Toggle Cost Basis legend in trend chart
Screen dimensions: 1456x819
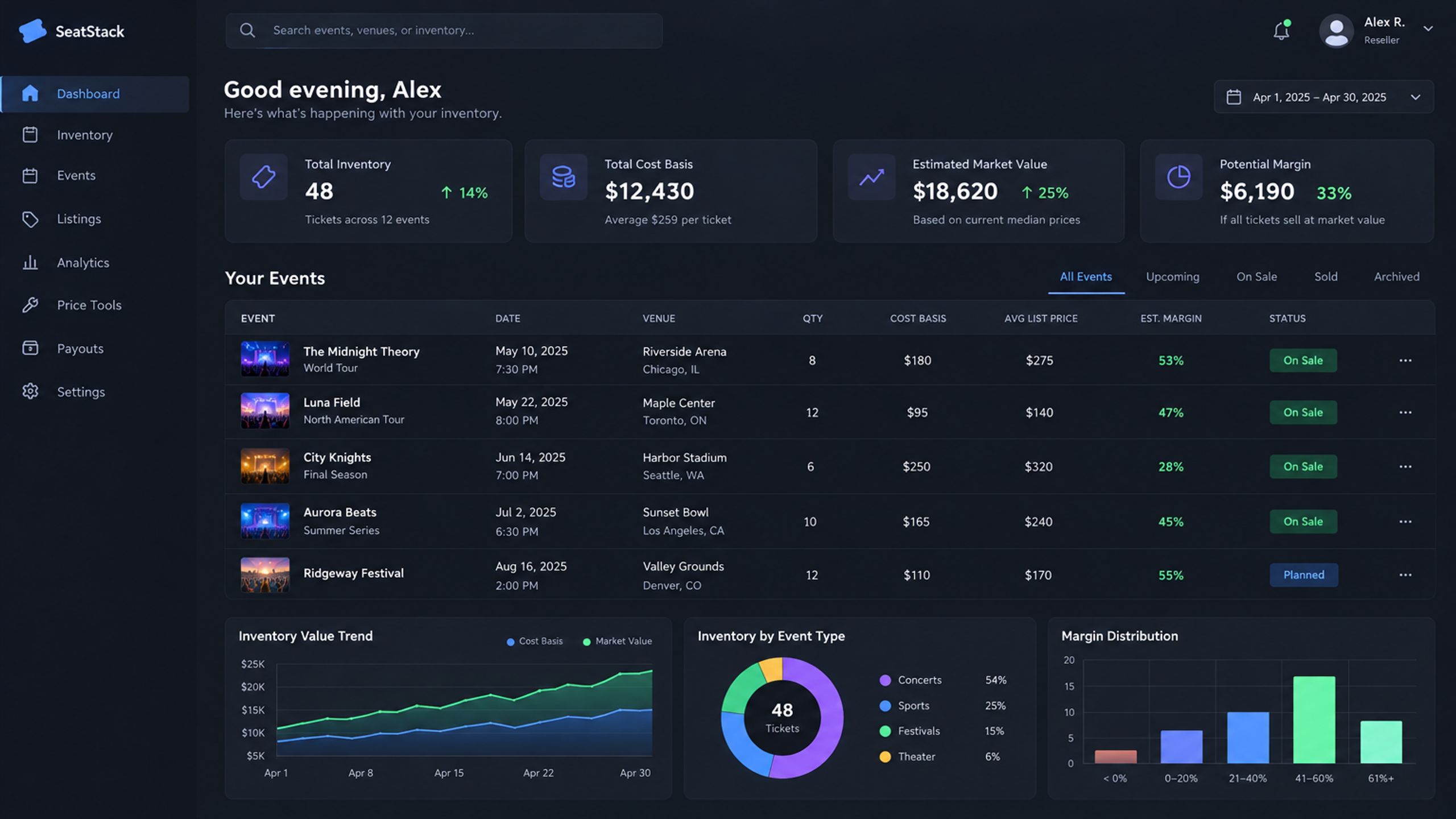[x=535, y=642]
